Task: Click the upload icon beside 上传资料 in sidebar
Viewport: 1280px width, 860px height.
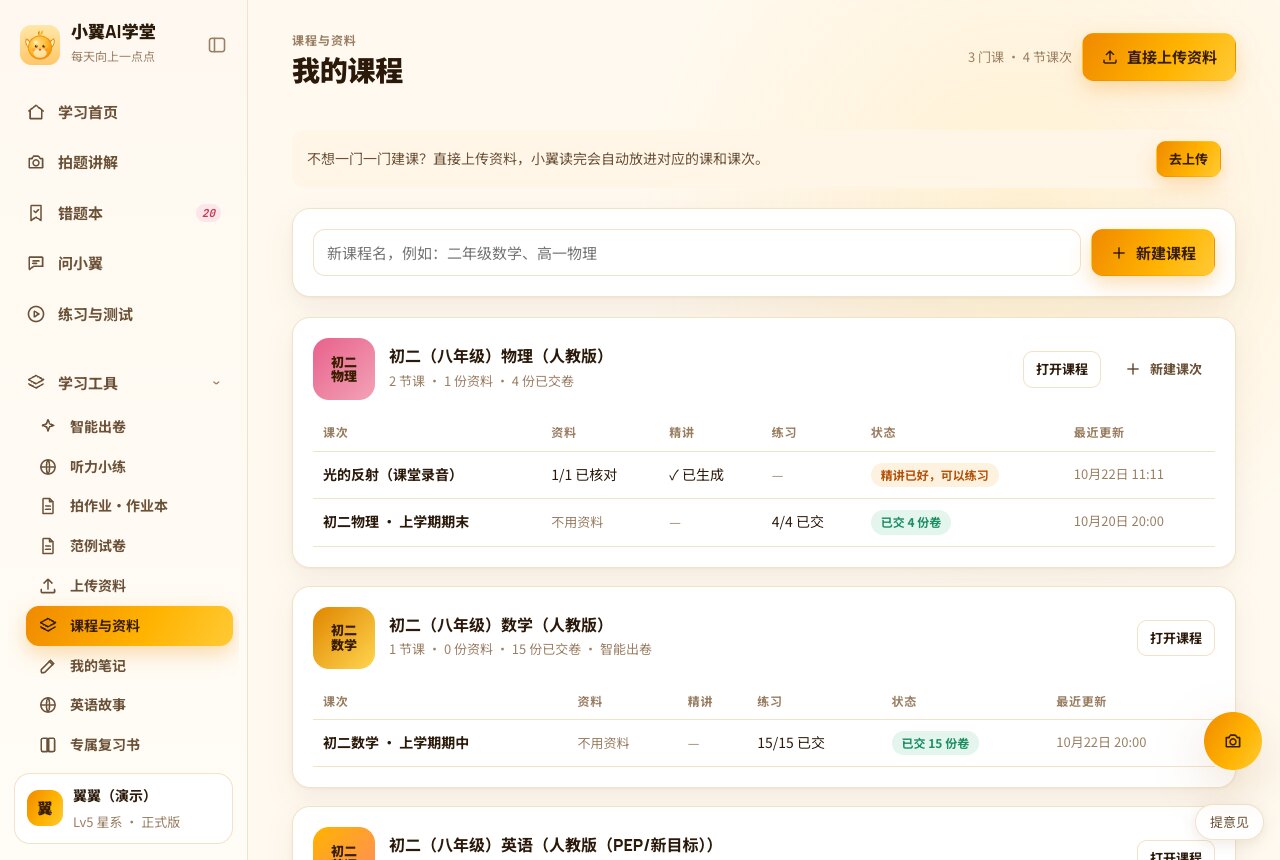Action: coord(48,586)
